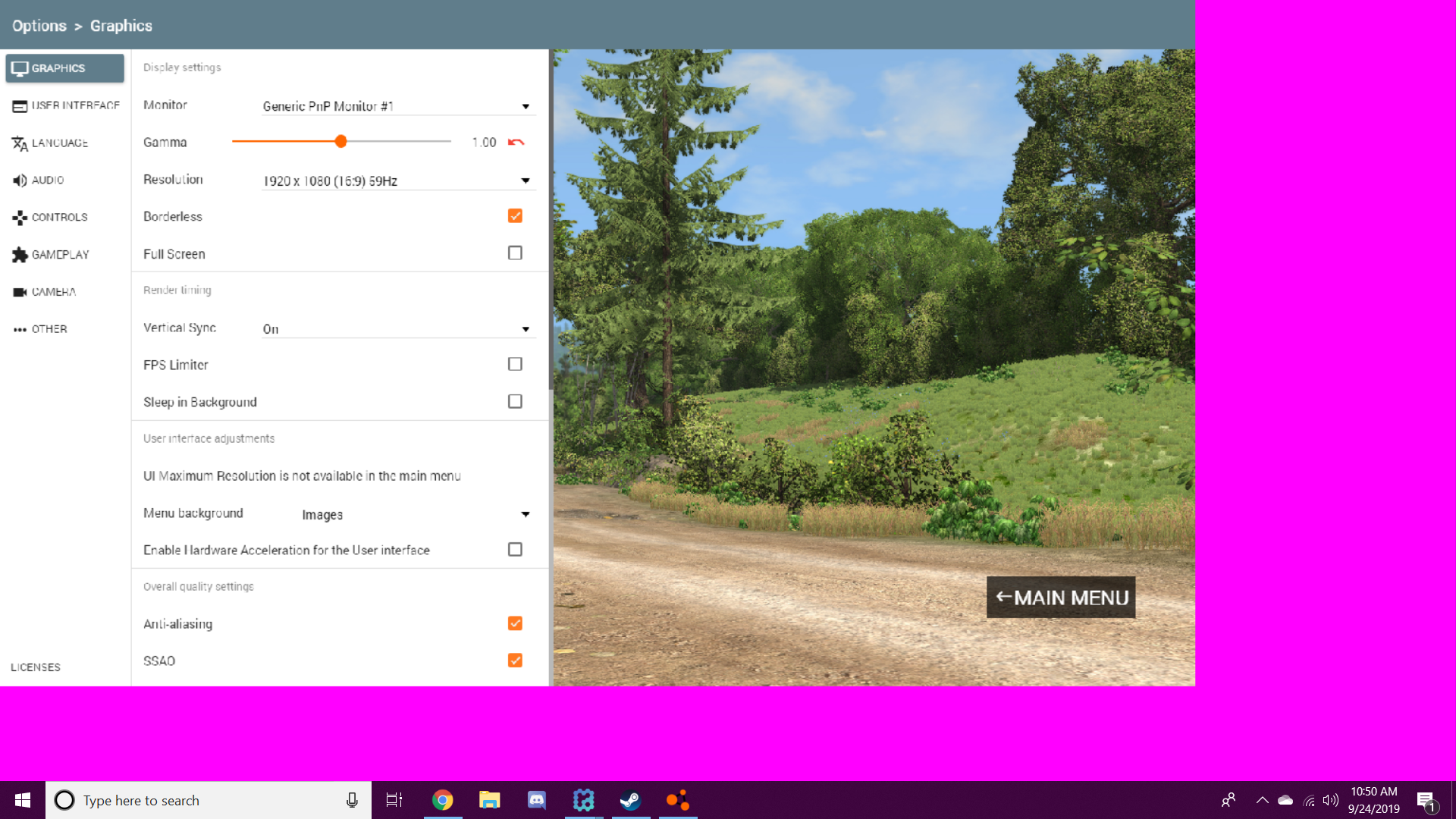This screenshot has height=819, width=1456.
Task: Open File Explorer from the taskbar
Action: (x=489, y=800)
